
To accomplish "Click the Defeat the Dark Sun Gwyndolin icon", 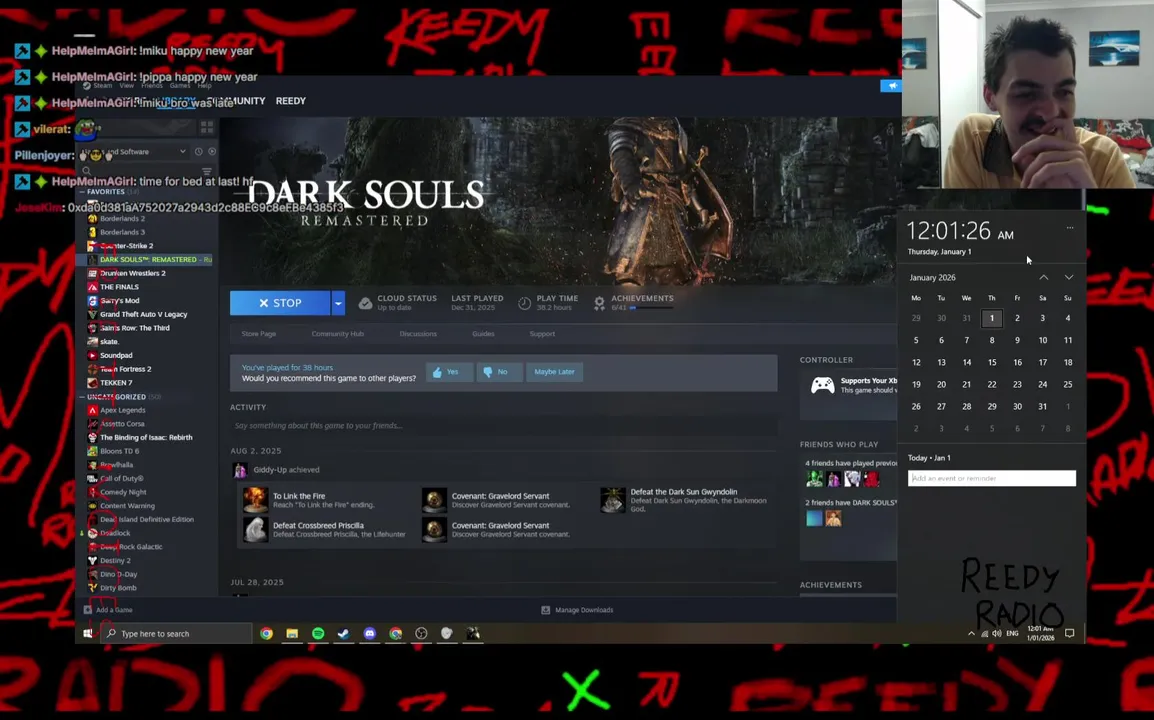I will click(x=612, y=499).
